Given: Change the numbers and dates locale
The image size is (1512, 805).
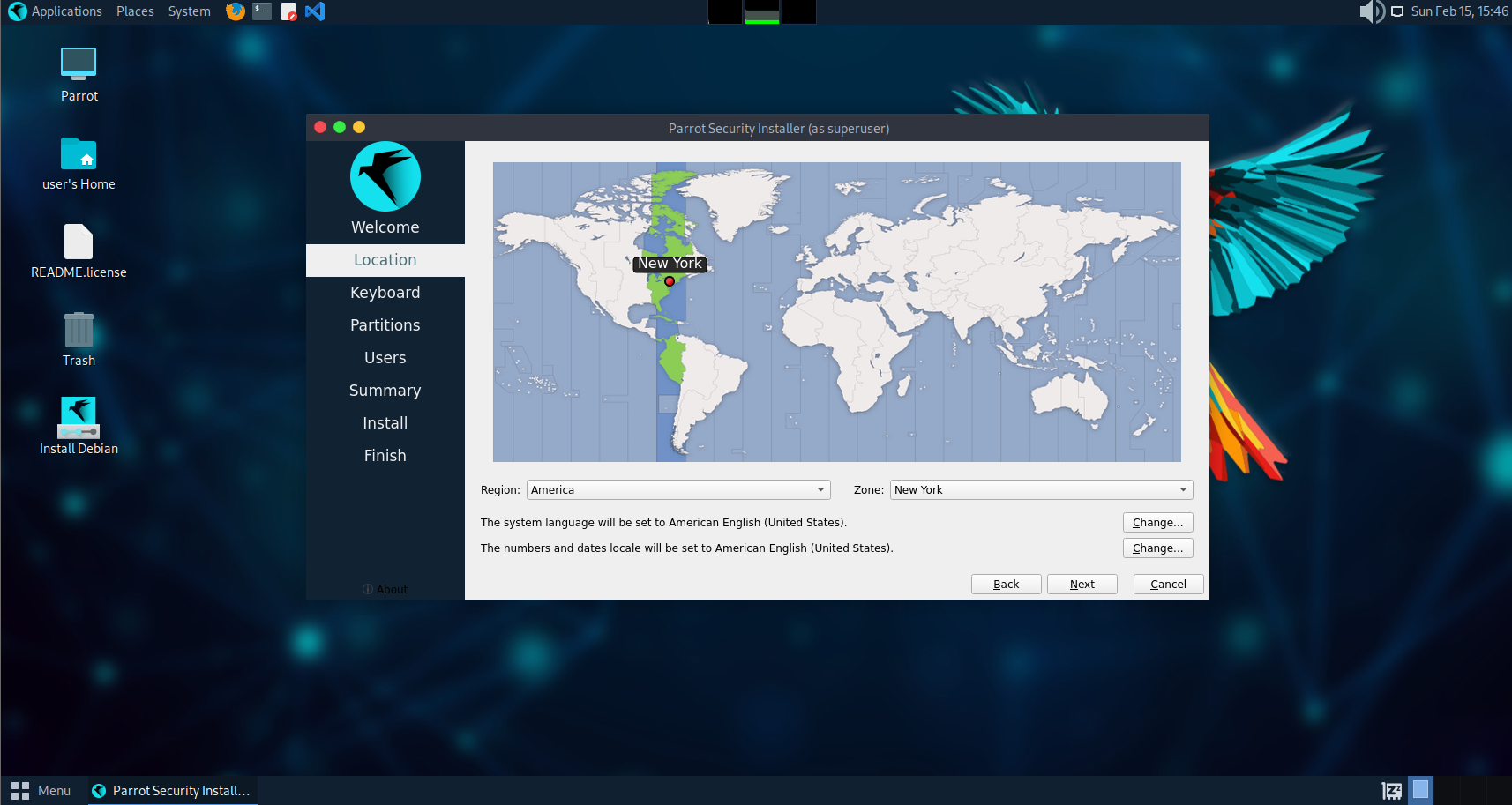Looking at the screenshot, I should click(x=1157, y=548).
